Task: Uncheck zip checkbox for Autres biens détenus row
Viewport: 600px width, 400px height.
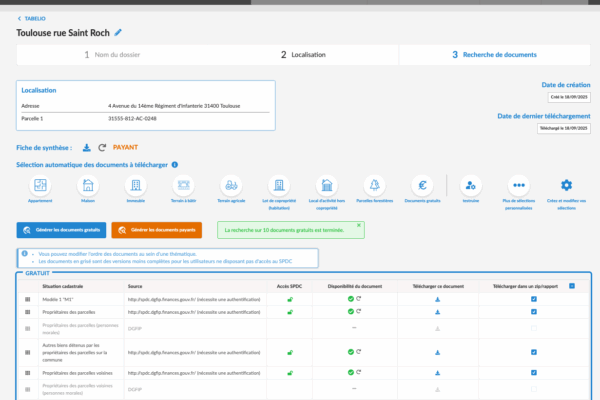Action: [534, 352]
